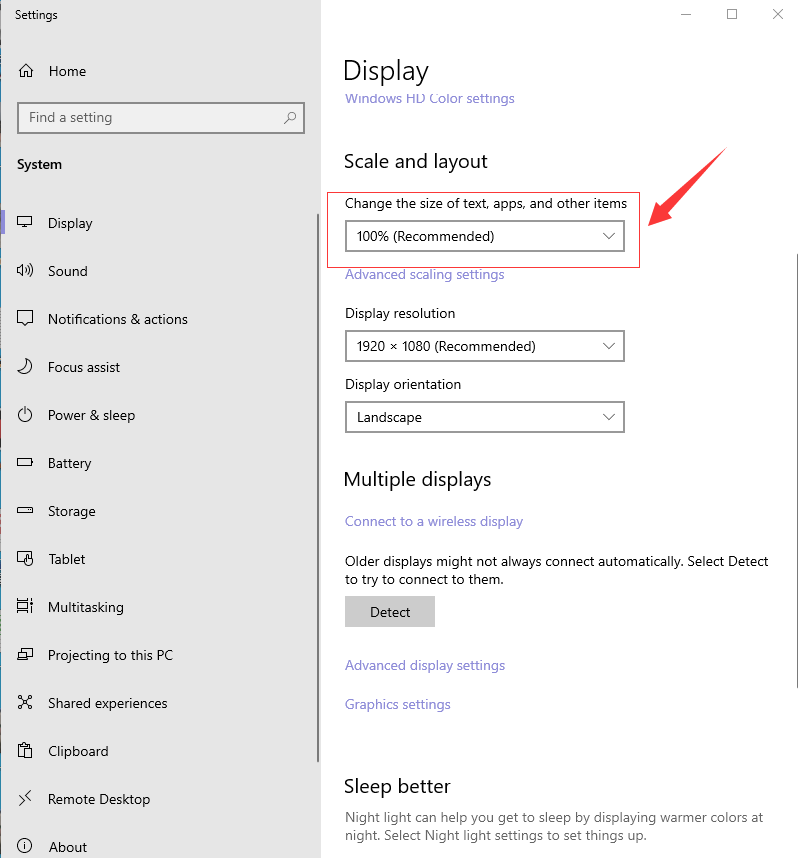Open Focus assist moon icon
Screen dimensions: 798x858
coord(25,367)
